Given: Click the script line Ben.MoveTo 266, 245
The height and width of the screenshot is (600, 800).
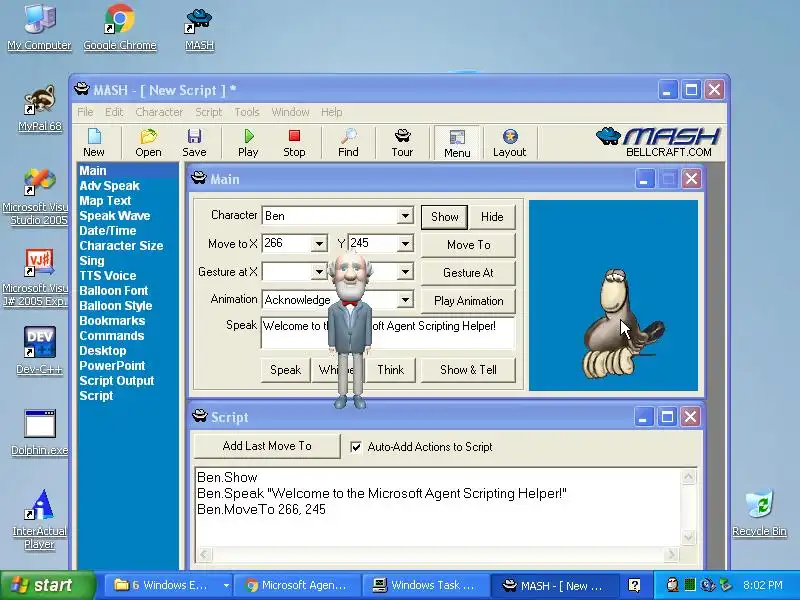Looking at the screenshot, I should pyautogui.click(x=261, y=509).
